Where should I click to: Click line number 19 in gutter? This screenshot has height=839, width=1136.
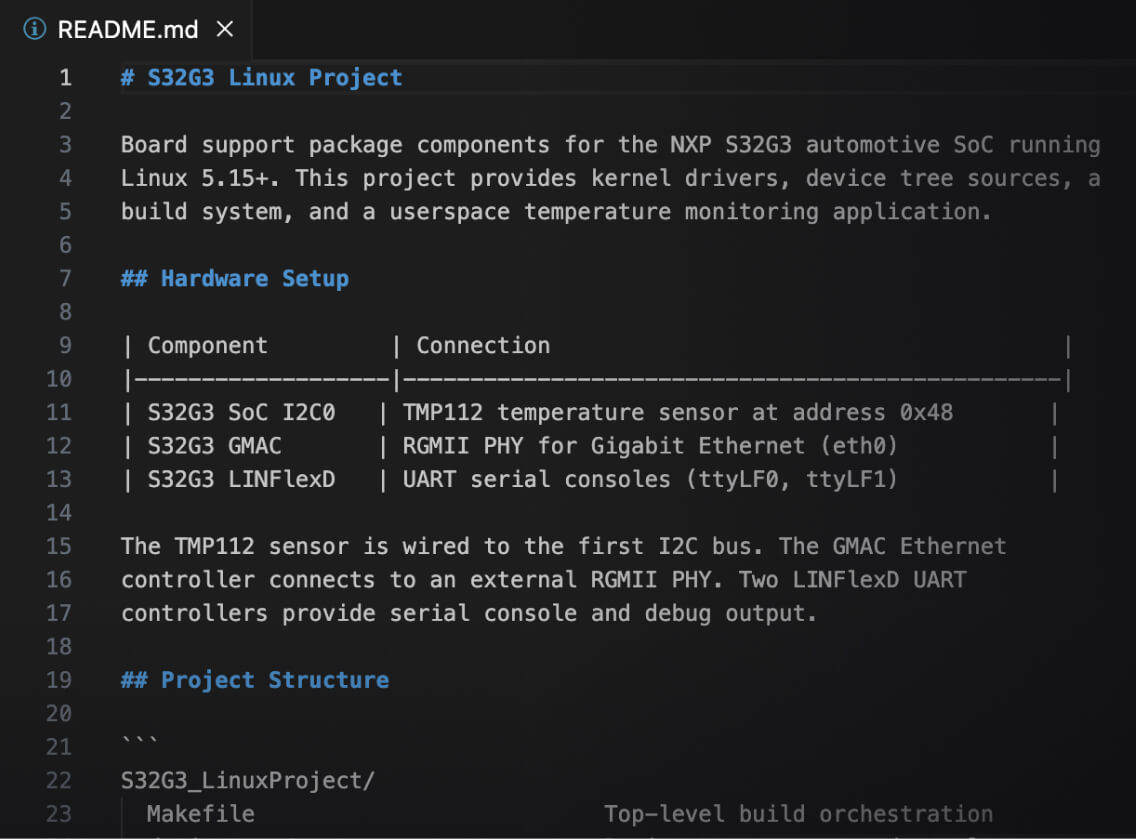click(59, 680)
